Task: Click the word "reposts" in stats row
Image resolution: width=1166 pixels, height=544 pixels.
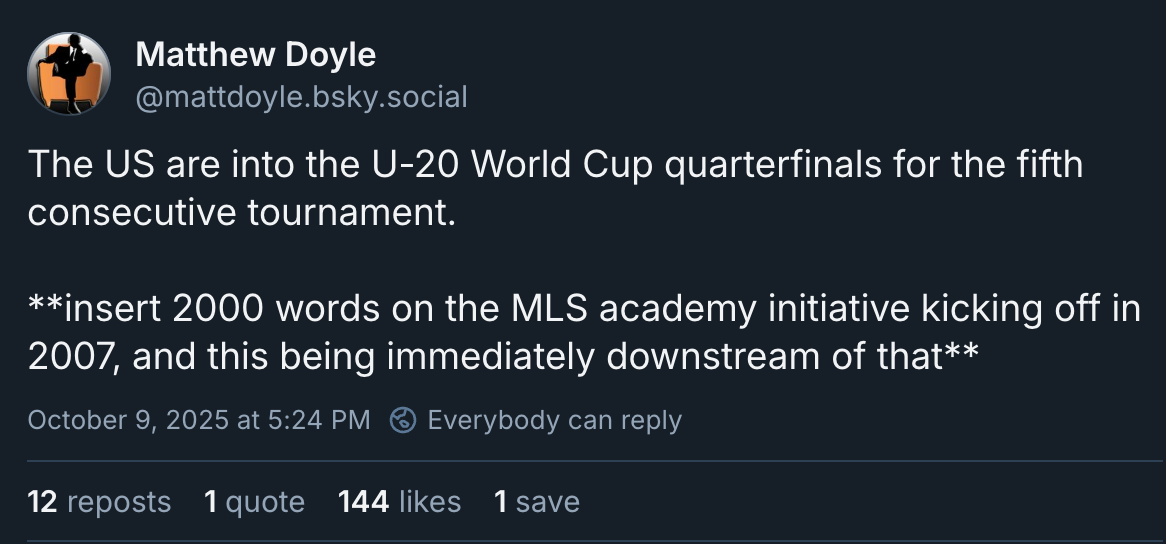Action: coord(119,501)
